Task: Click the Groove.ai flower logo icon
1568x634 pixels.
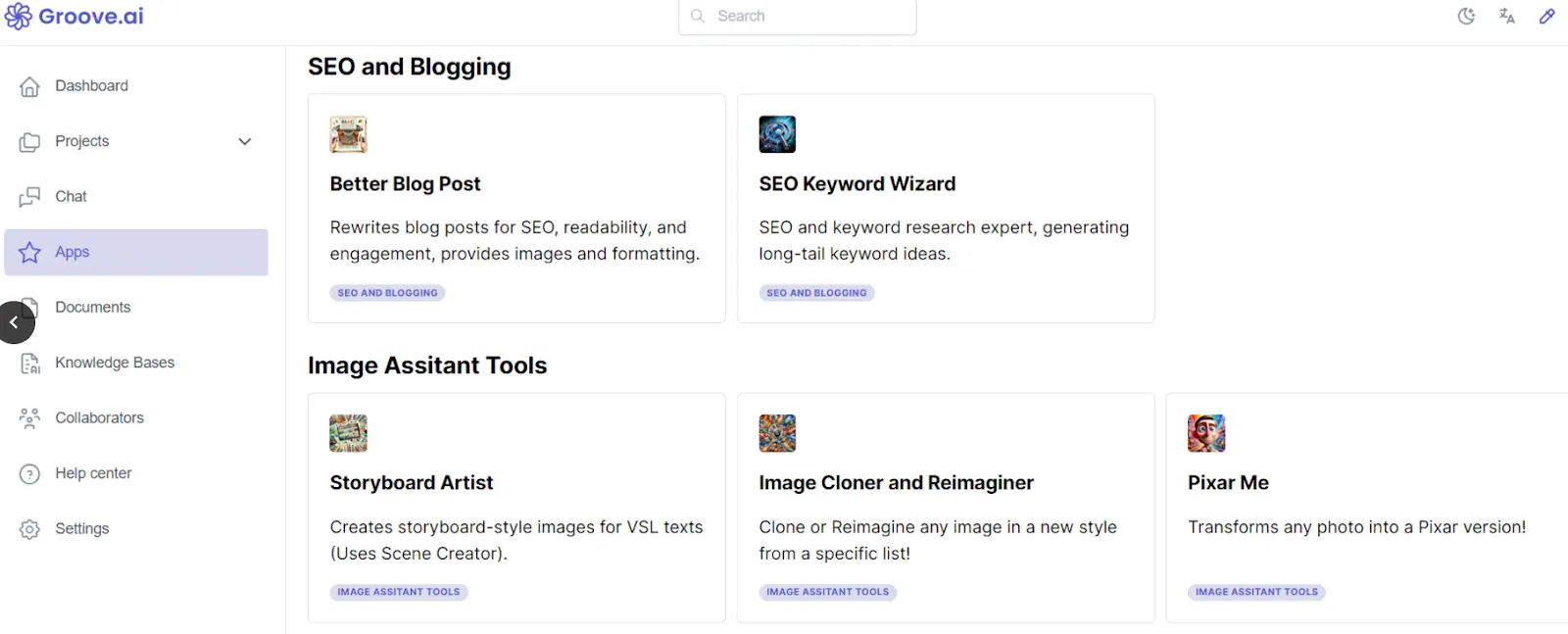Action: click(x=19, y=16)
